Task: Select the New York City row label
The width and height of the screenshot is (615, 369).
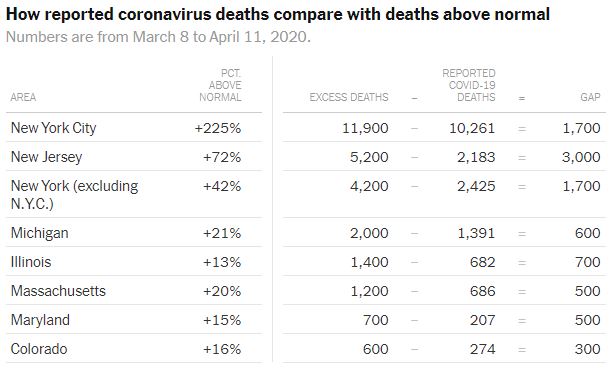Action: tap(53, 128)
